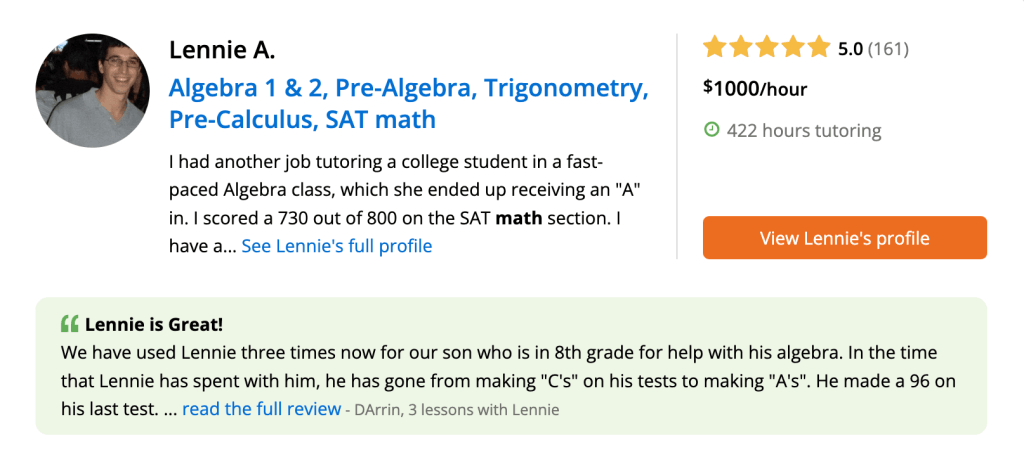Open the "read the full review" link
Viewport: 1024px width, 450px height.
click(261, 408)
